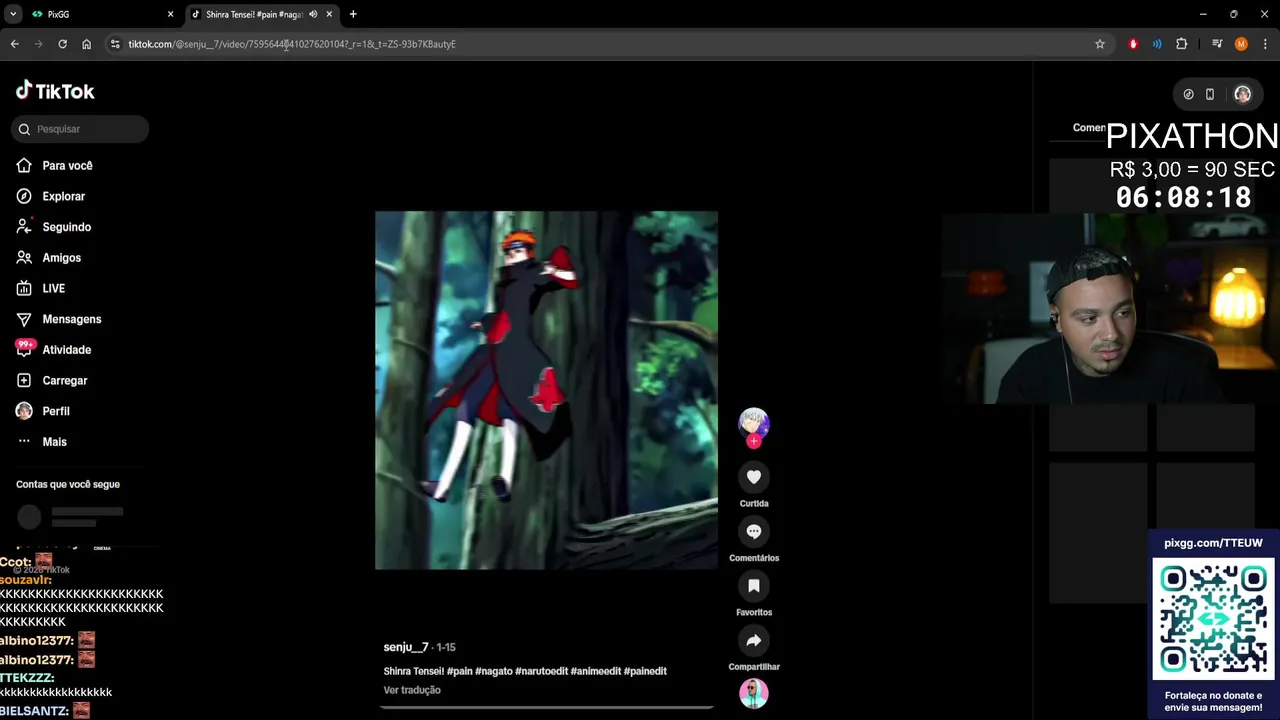Open the spinning sound disc thumbnail
Viewport: 1280px width, 720px height.
click(754, 693)
